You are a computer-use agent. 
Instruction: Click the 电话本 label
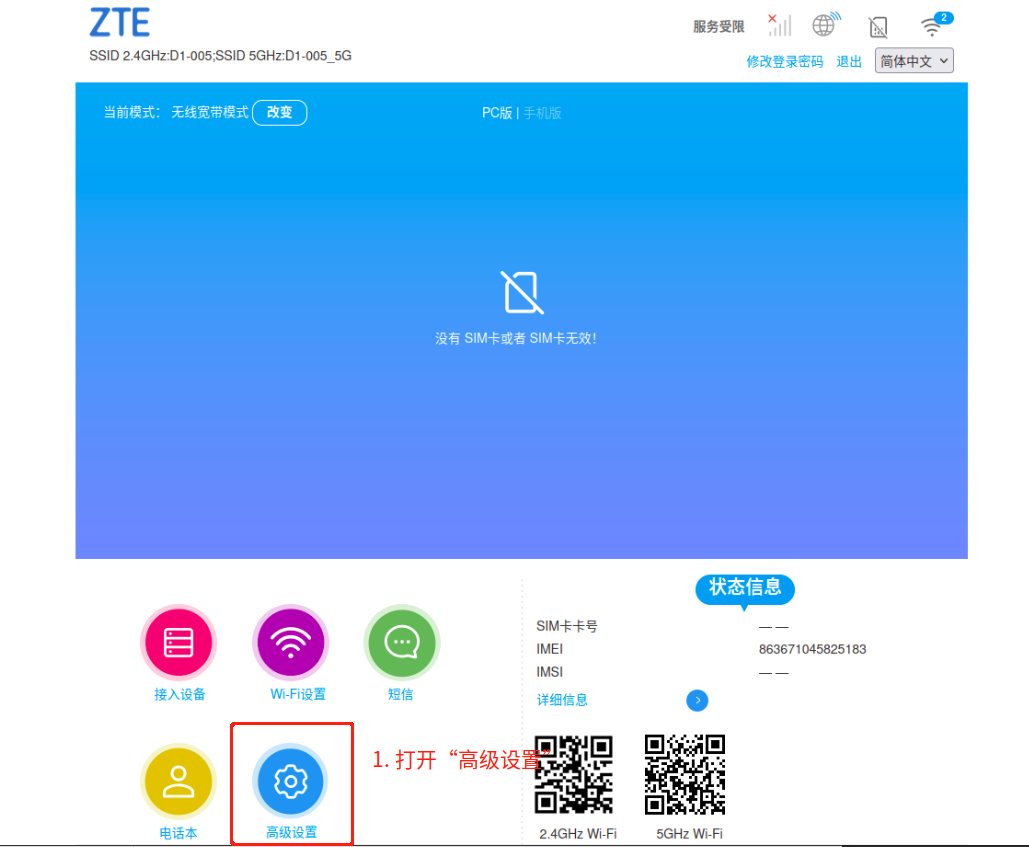point(178,833)
